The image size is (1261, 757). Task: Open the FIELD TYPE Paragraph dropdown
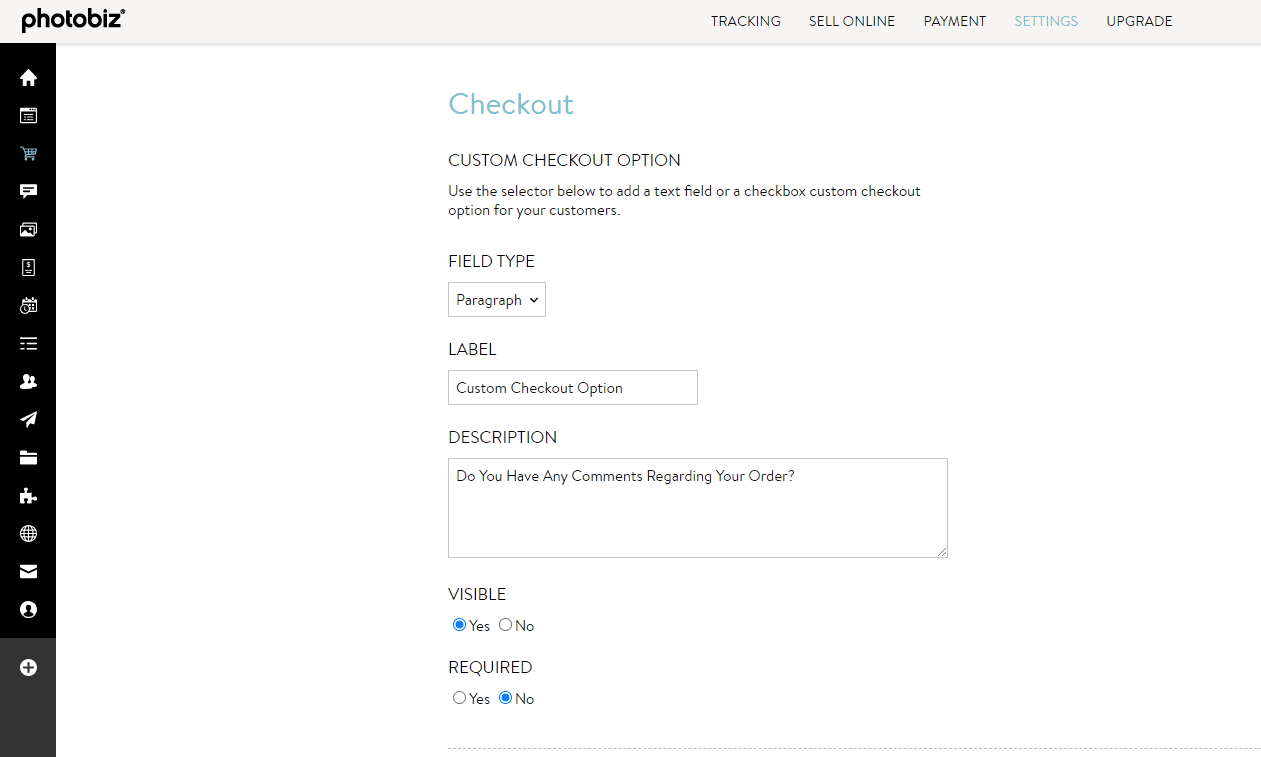coord(496,299)
